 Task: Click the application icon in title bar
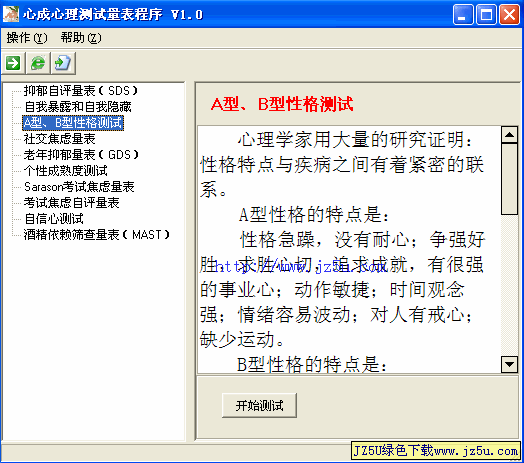point(11,14)
